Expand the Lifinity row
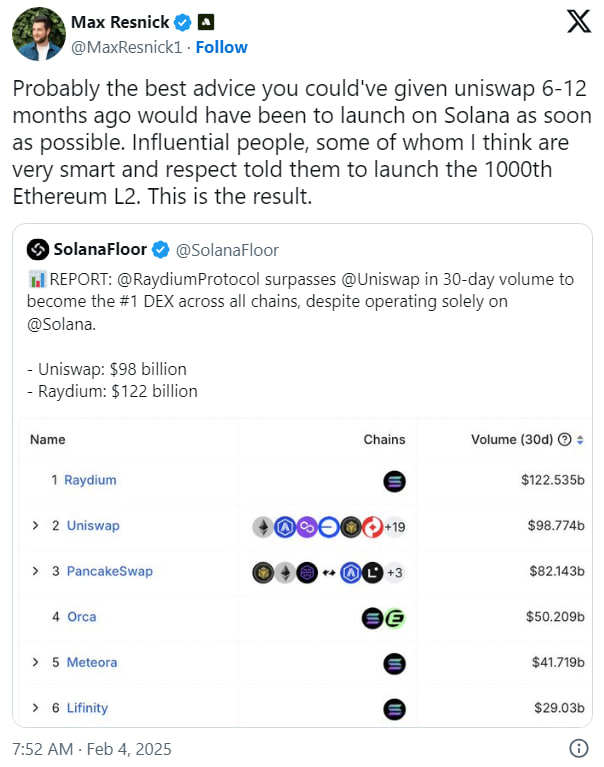The image size is (604, 767). tap(35, 708)
